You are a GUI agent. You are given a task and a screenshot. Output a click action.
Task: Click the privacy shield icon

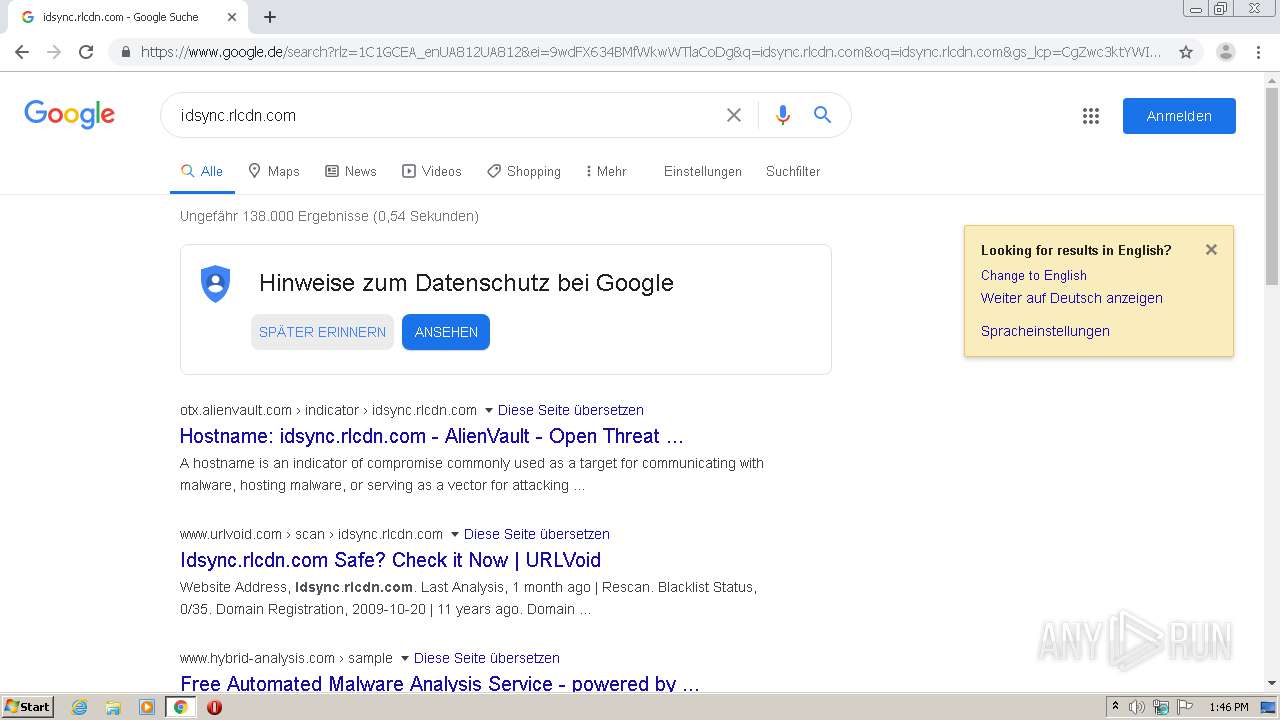click(x=216, y=284)
